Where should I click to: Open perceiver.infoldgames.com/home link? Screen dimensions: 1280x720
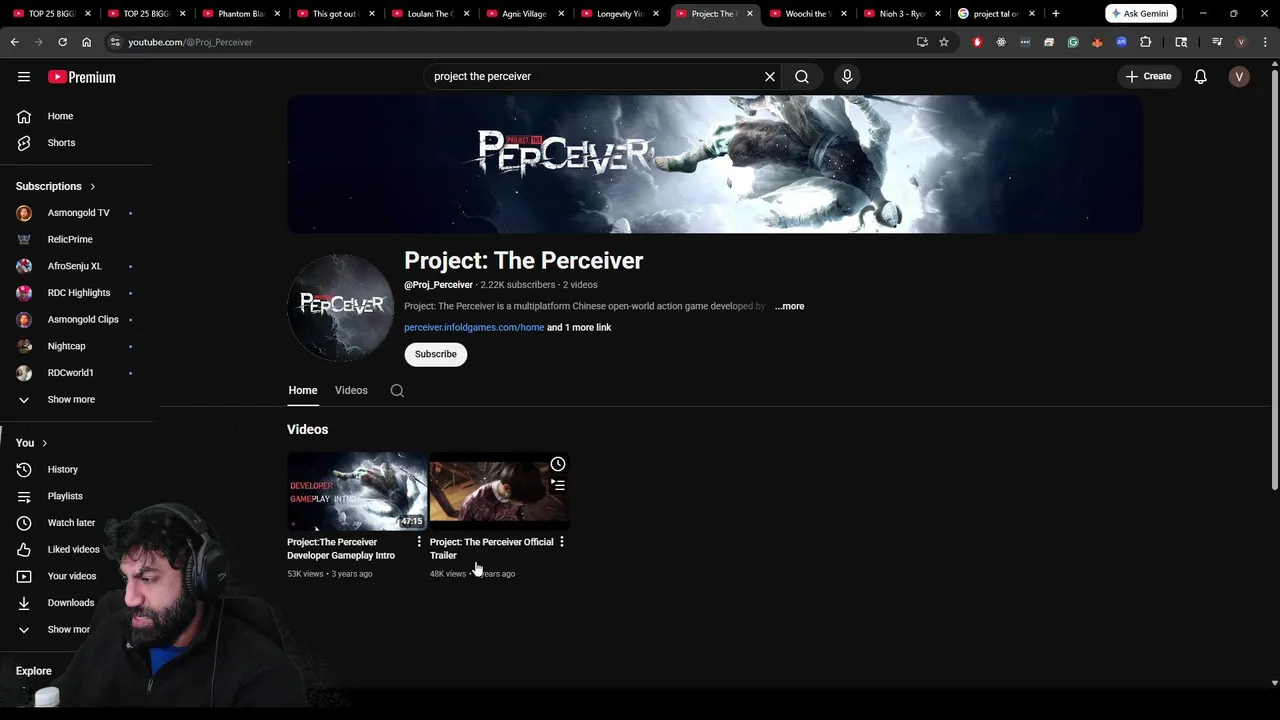coord(474,328)
